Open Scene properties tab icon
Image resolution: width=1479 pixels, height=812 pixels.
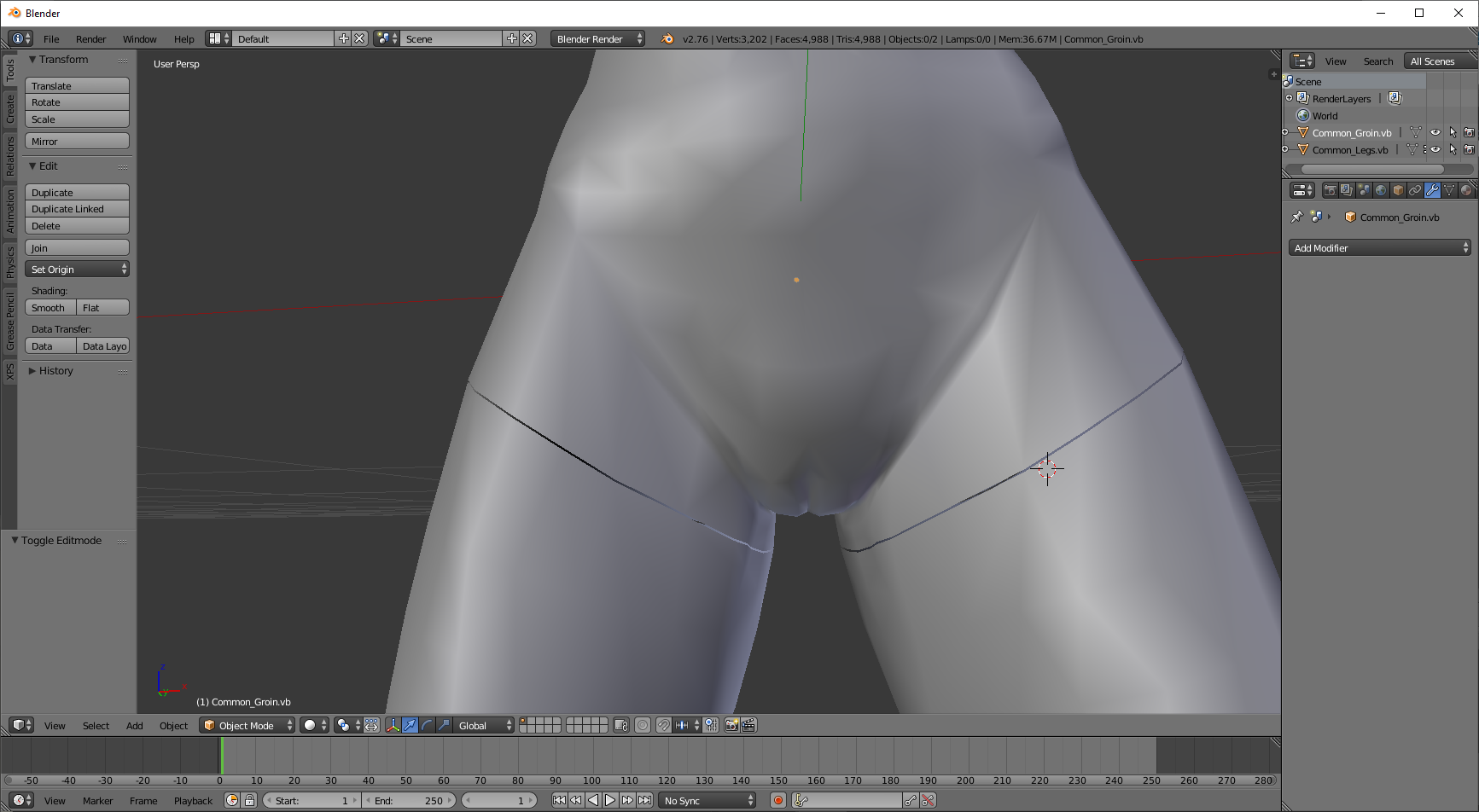tap(1364, 190)
